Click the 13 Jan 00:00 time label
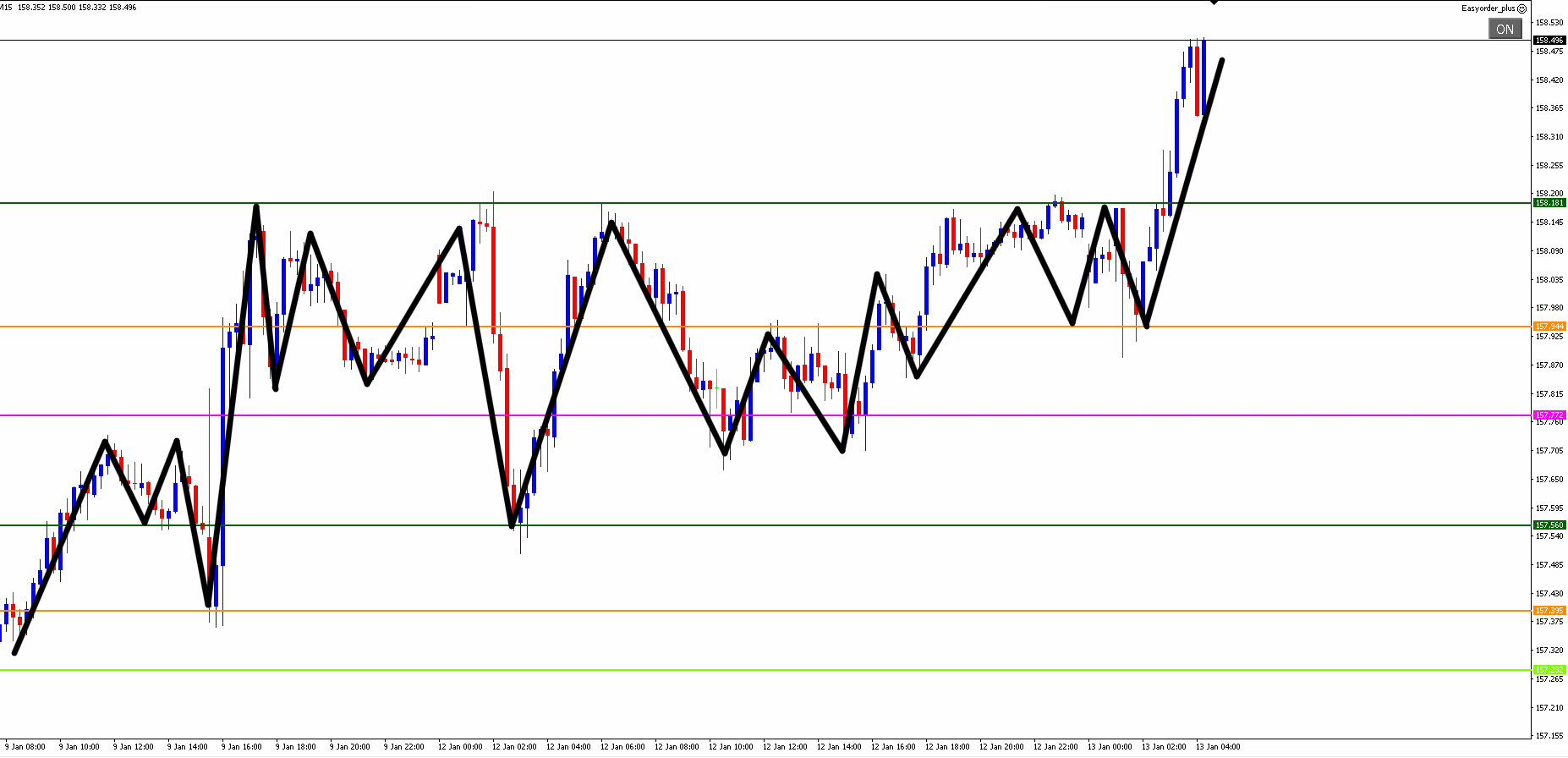 (1110, 747)
